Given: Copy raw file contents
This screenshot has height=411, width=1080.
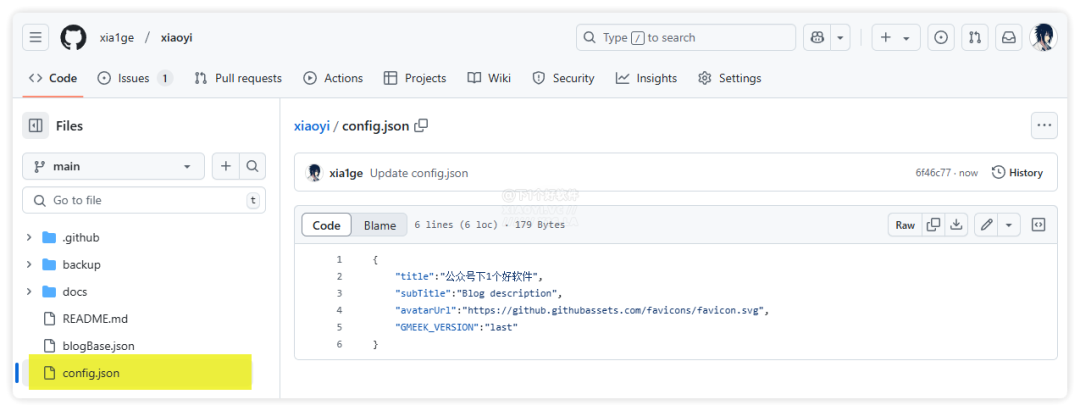Looking at the screenshot, I should (x=933, y=225).
